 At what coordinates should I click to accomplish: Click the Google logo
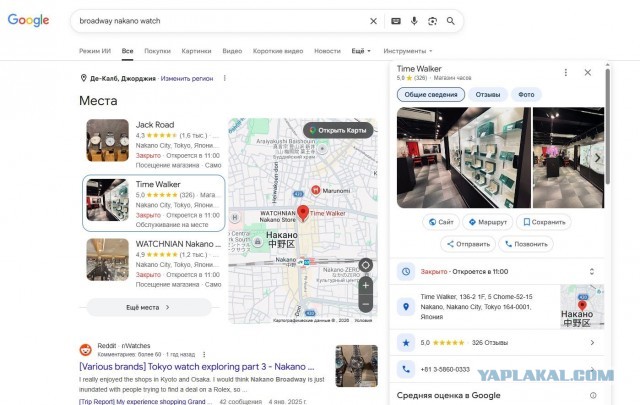28,20
